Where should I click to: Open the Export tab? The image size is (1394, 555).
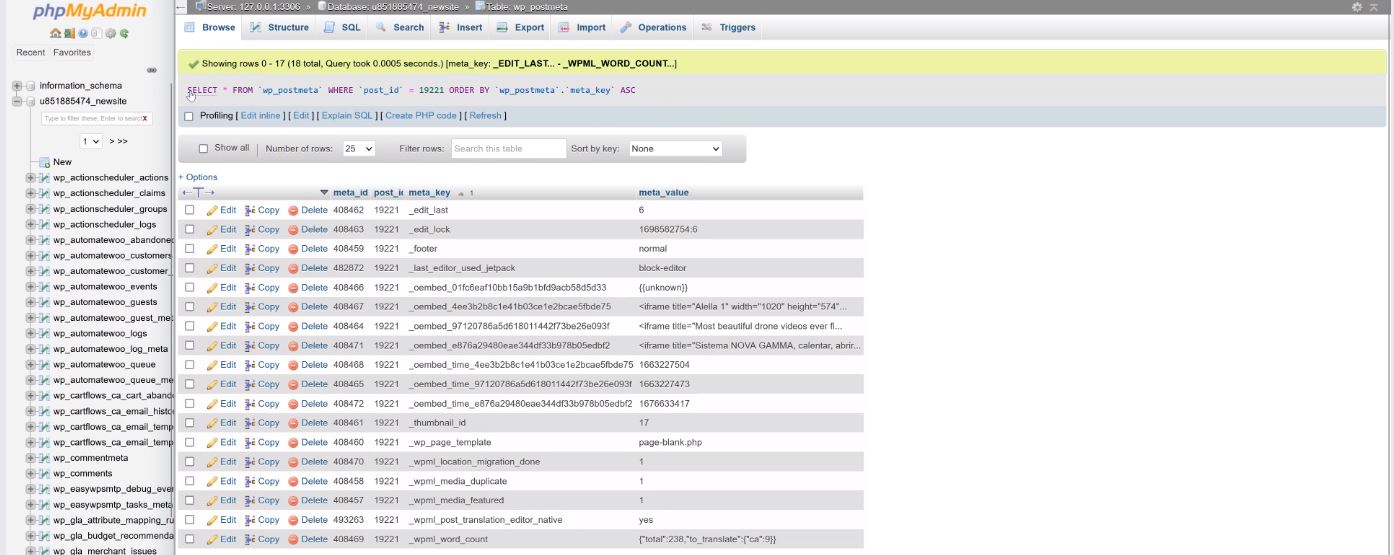click(x=520, y=27)
